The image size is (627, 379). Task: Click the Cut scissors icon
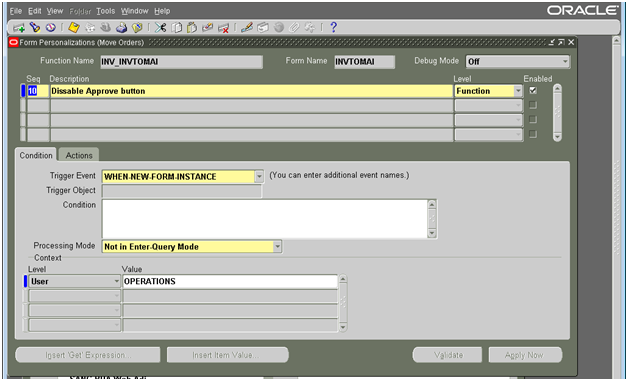point(160,28)
